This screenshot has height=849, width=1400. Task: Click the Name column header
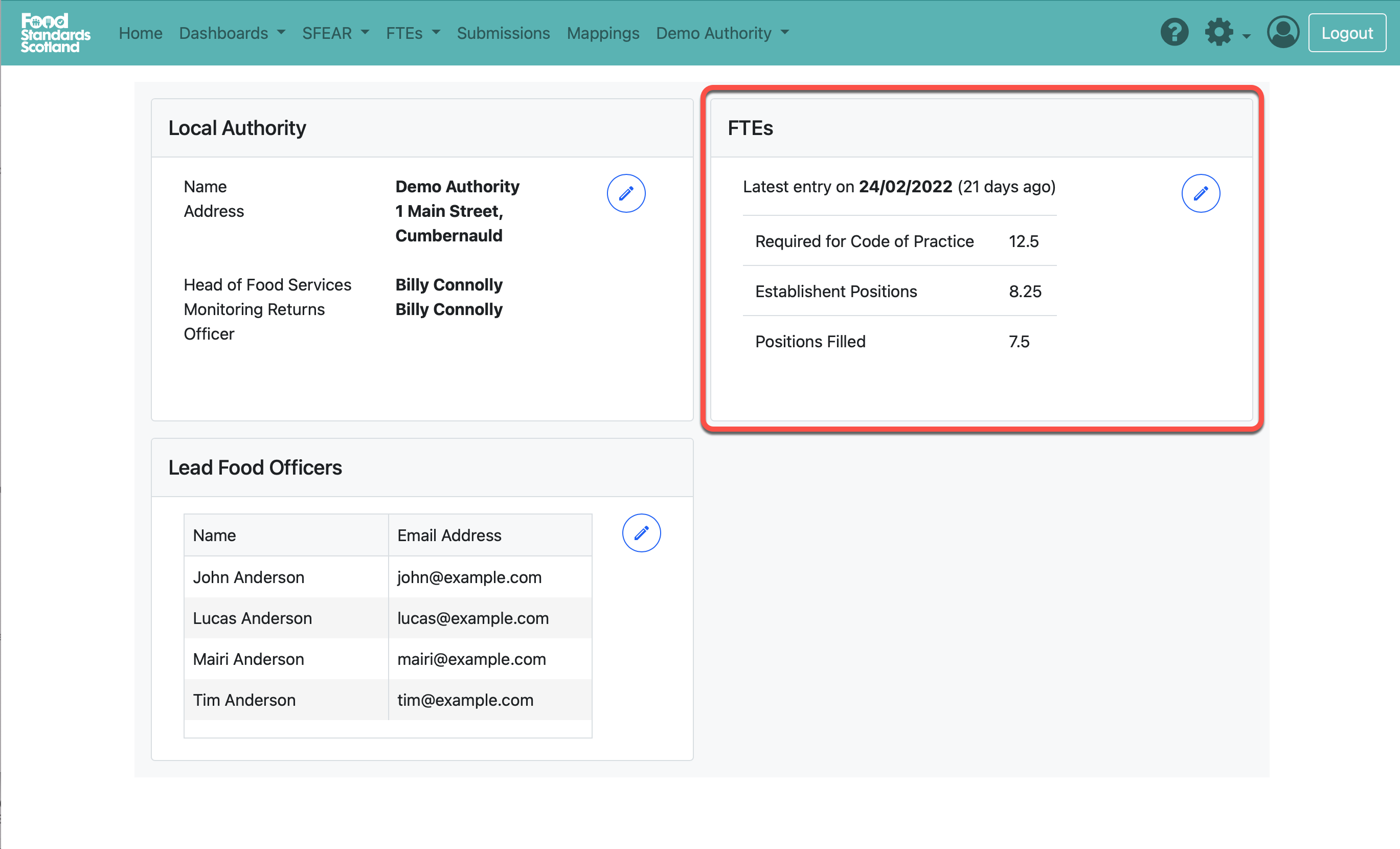click(286, 535)
